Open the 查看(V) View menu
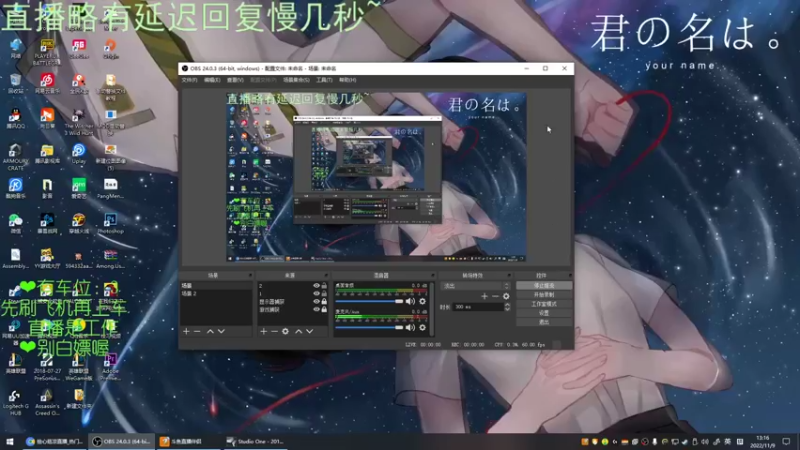Viewport: 800px width, 450px height. click(235, 80)
